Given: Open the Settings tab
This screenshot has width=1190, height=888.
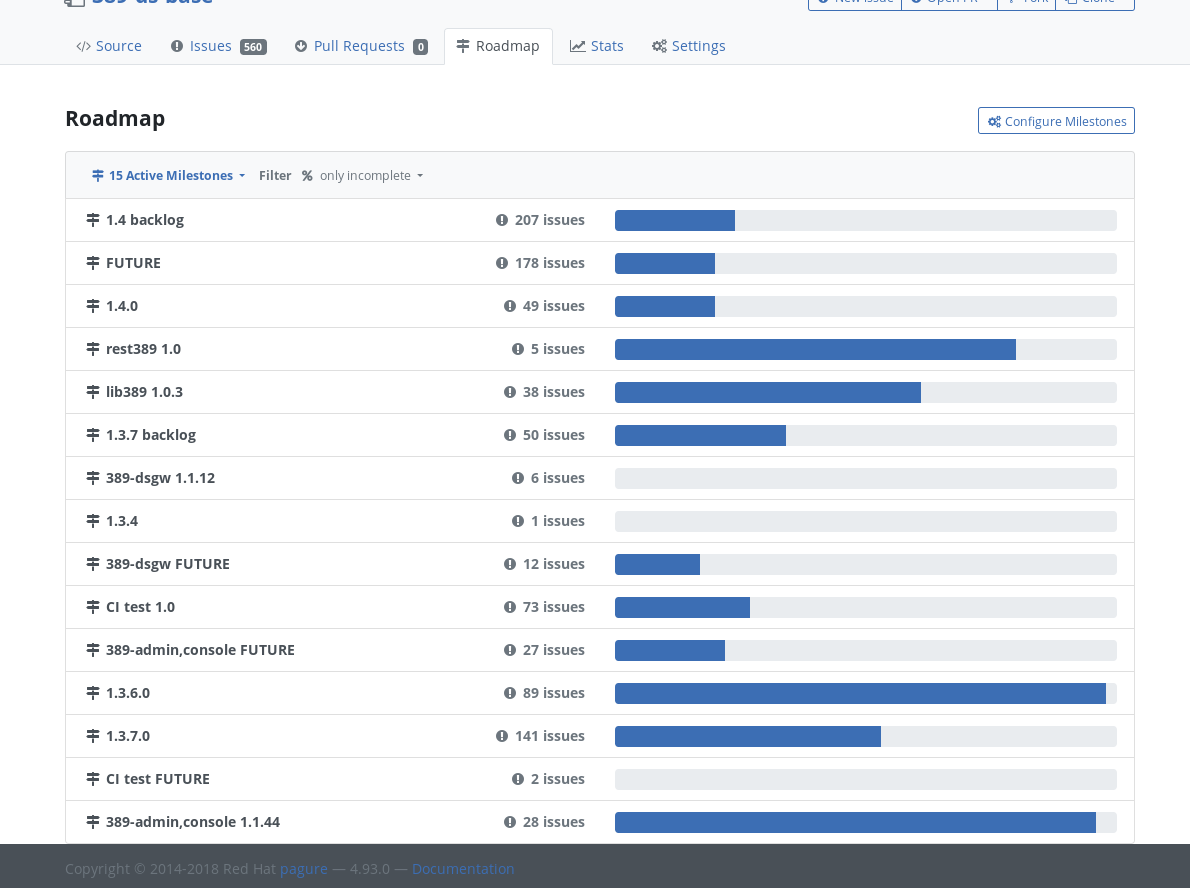Looking at the screenshot, I should [688, 46].
